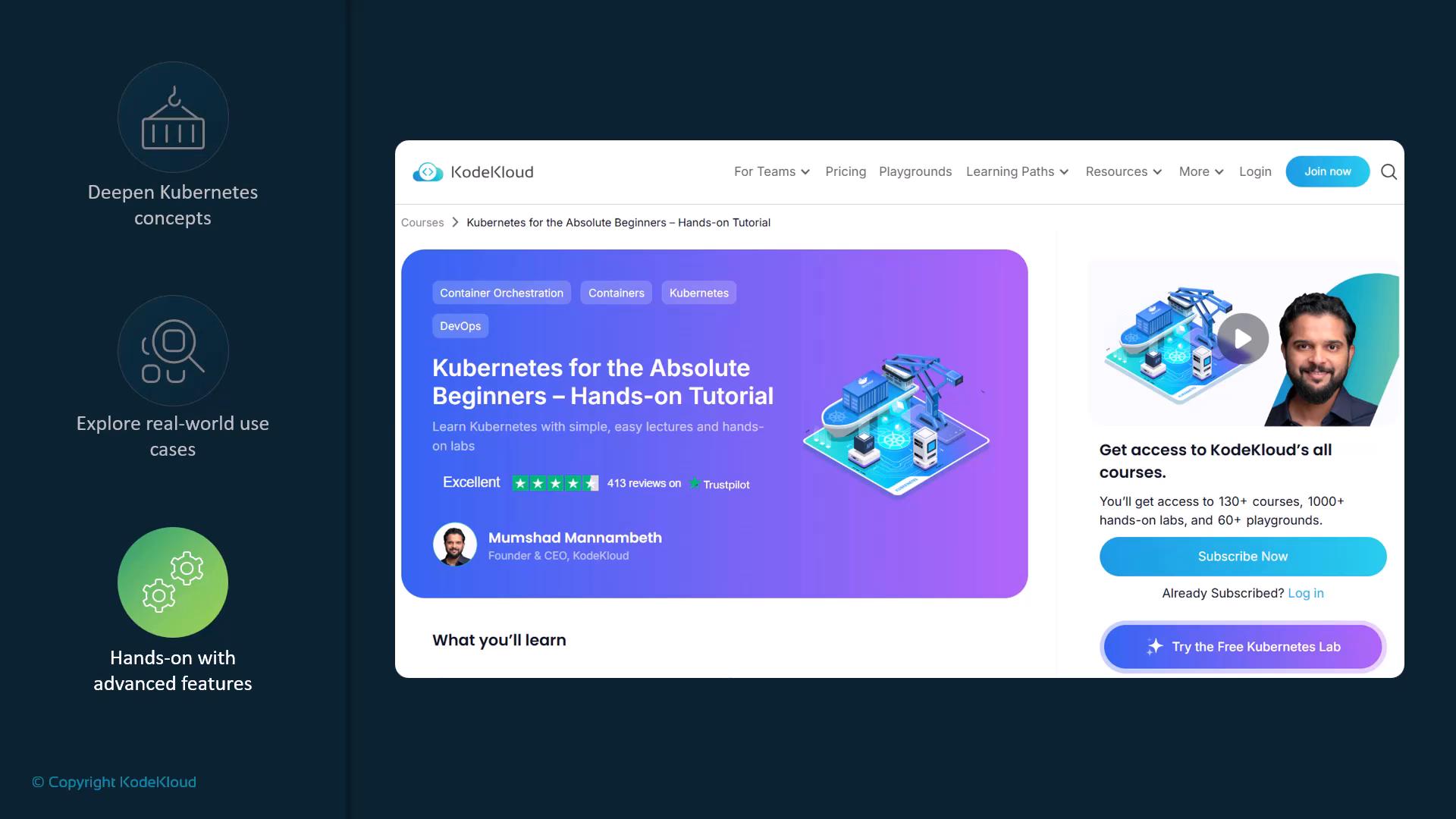The width and height of the screenshot is (1456, 819).
Task: Click the Log in link below Subscribe
Action: click(1306, 593)
